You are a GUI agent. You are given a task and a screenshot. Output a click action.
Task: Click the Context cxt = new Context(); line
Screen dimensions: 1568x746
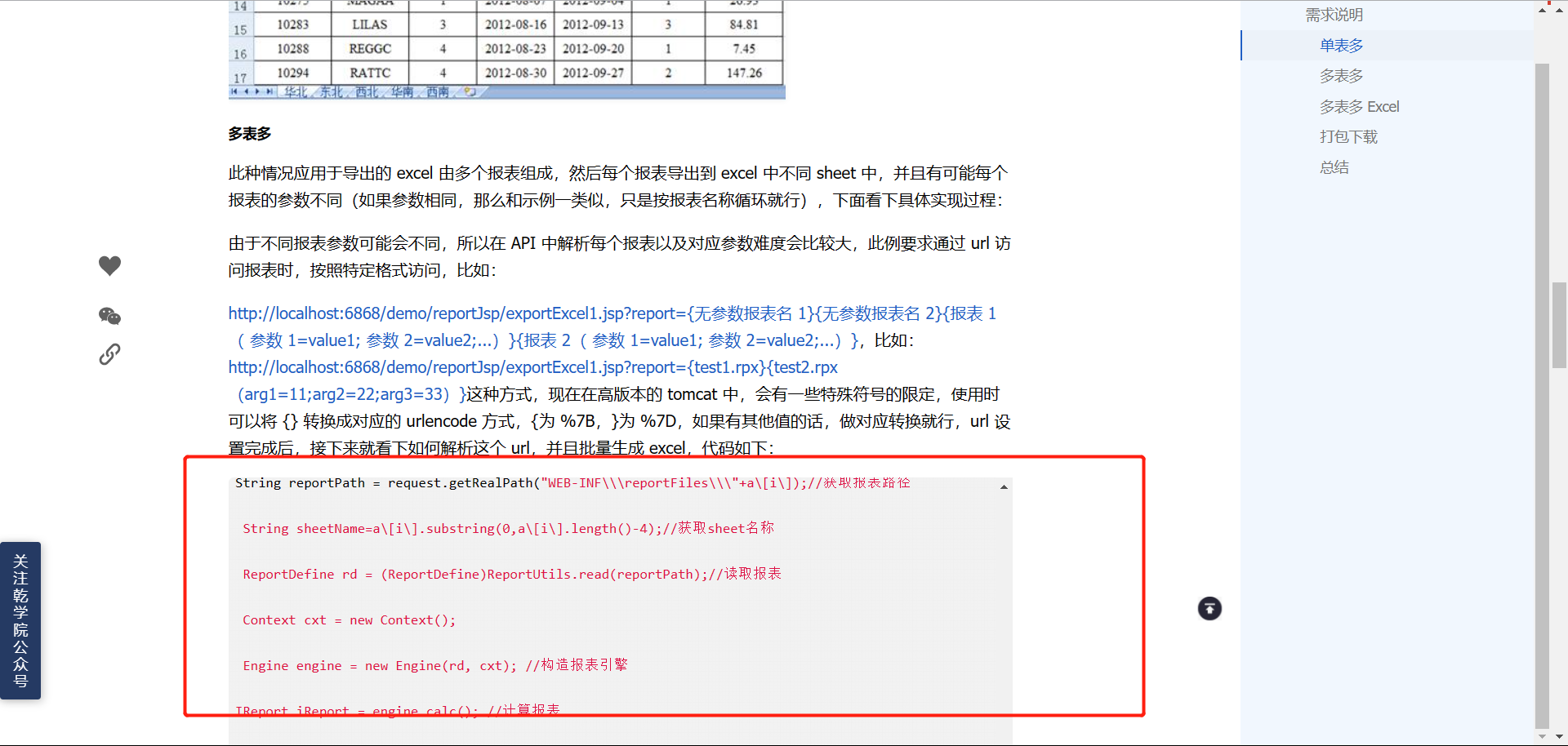[350, 620]
